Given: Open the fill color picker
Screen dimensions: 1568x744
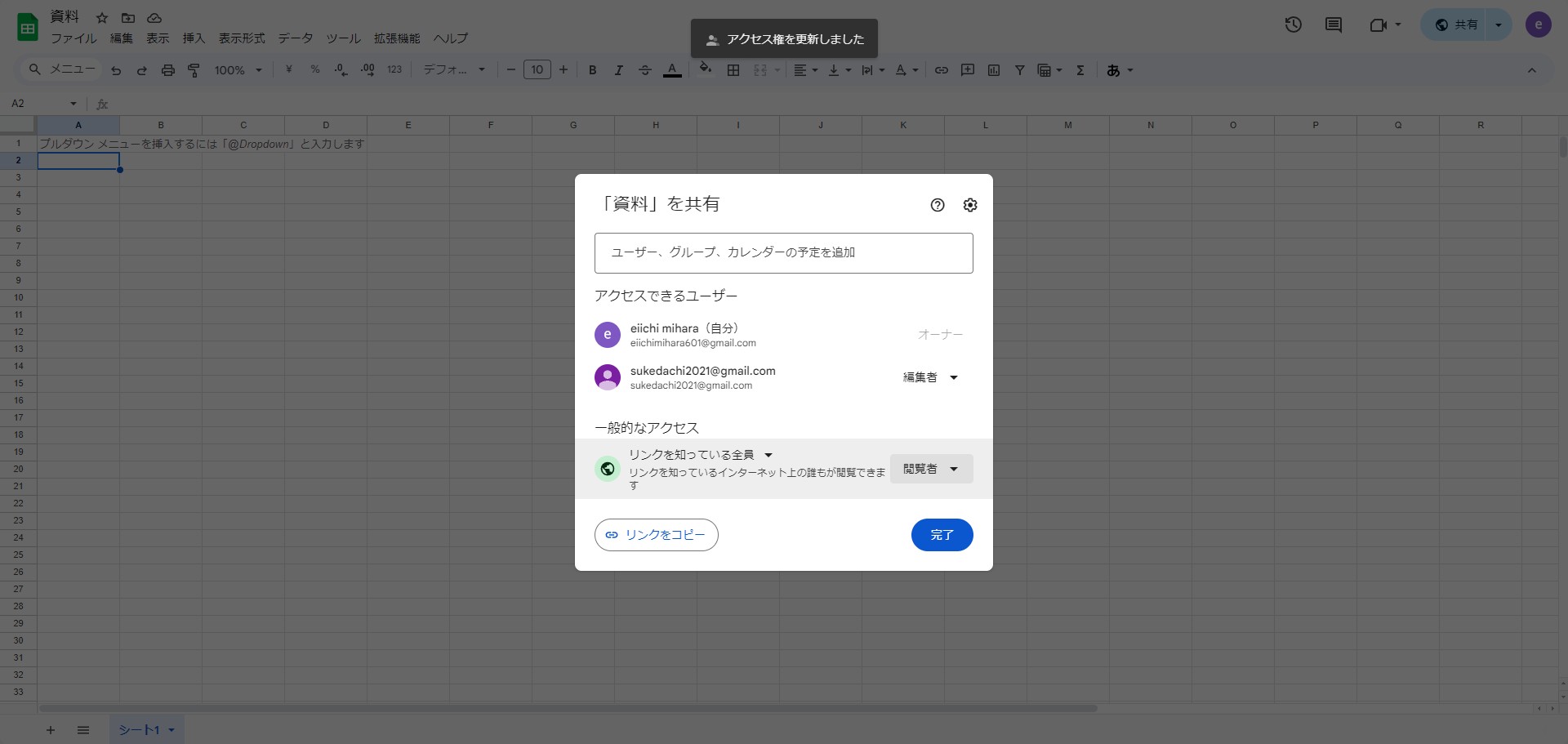Looking at the screenshot, I should pos(706,69).
